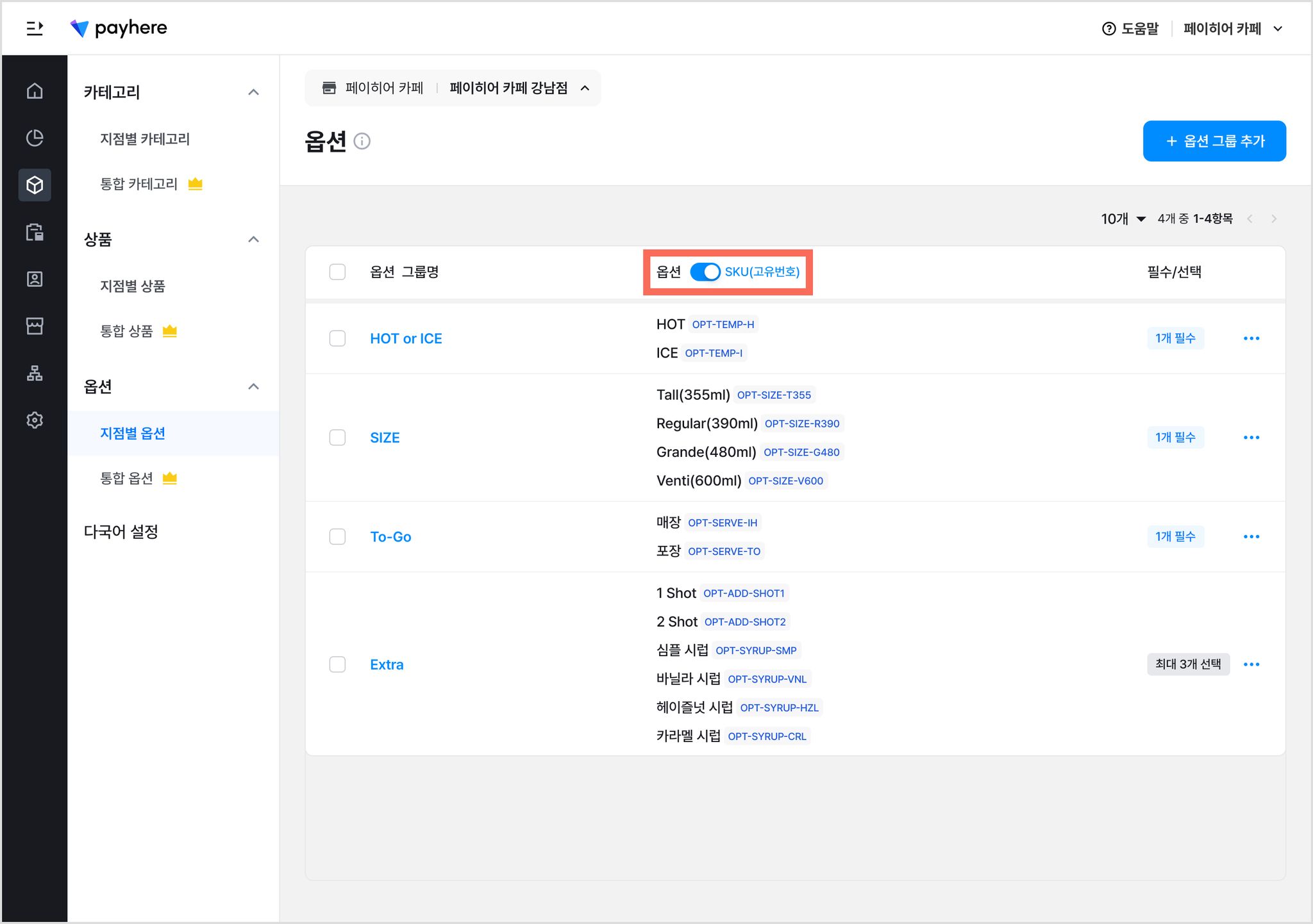Open the clipboard icon in the dark sidebar
Screen dimensions: 1313x924
tap(35, 232)
